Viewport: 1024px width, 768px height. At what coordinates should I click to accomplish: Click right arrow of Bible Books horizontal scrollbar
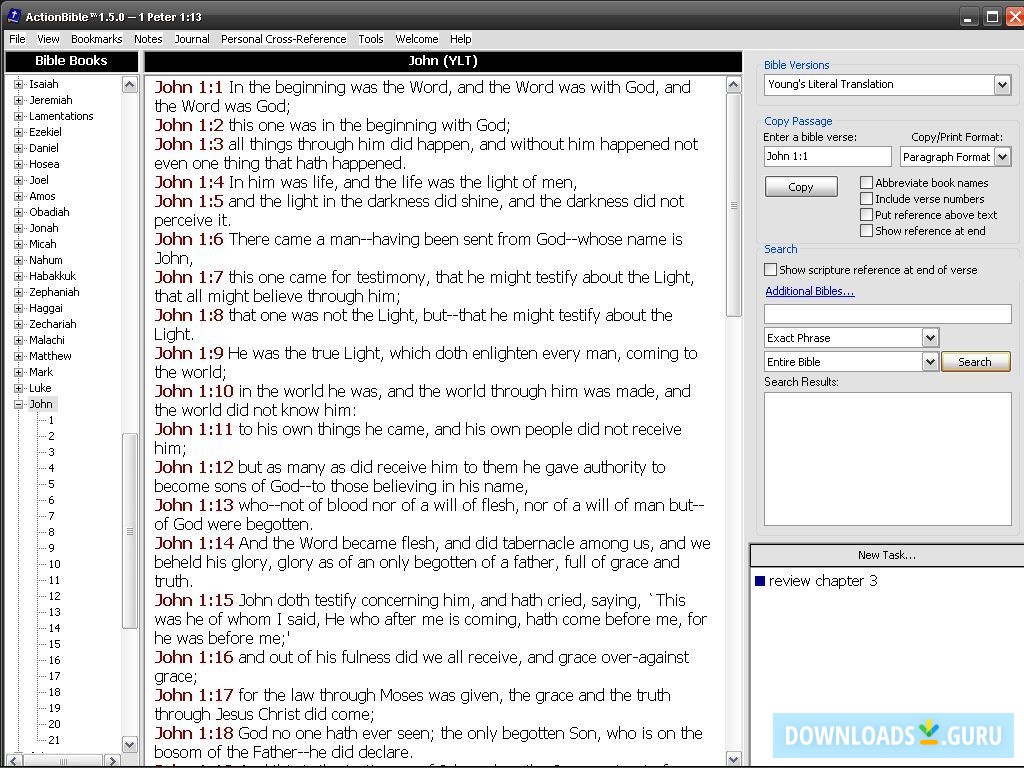point(112,761)
